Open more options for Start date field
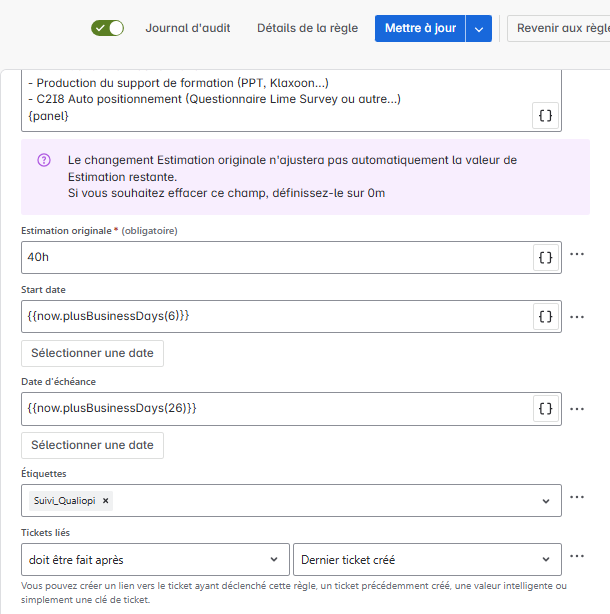Screen dimensions: 610x614 577,317
